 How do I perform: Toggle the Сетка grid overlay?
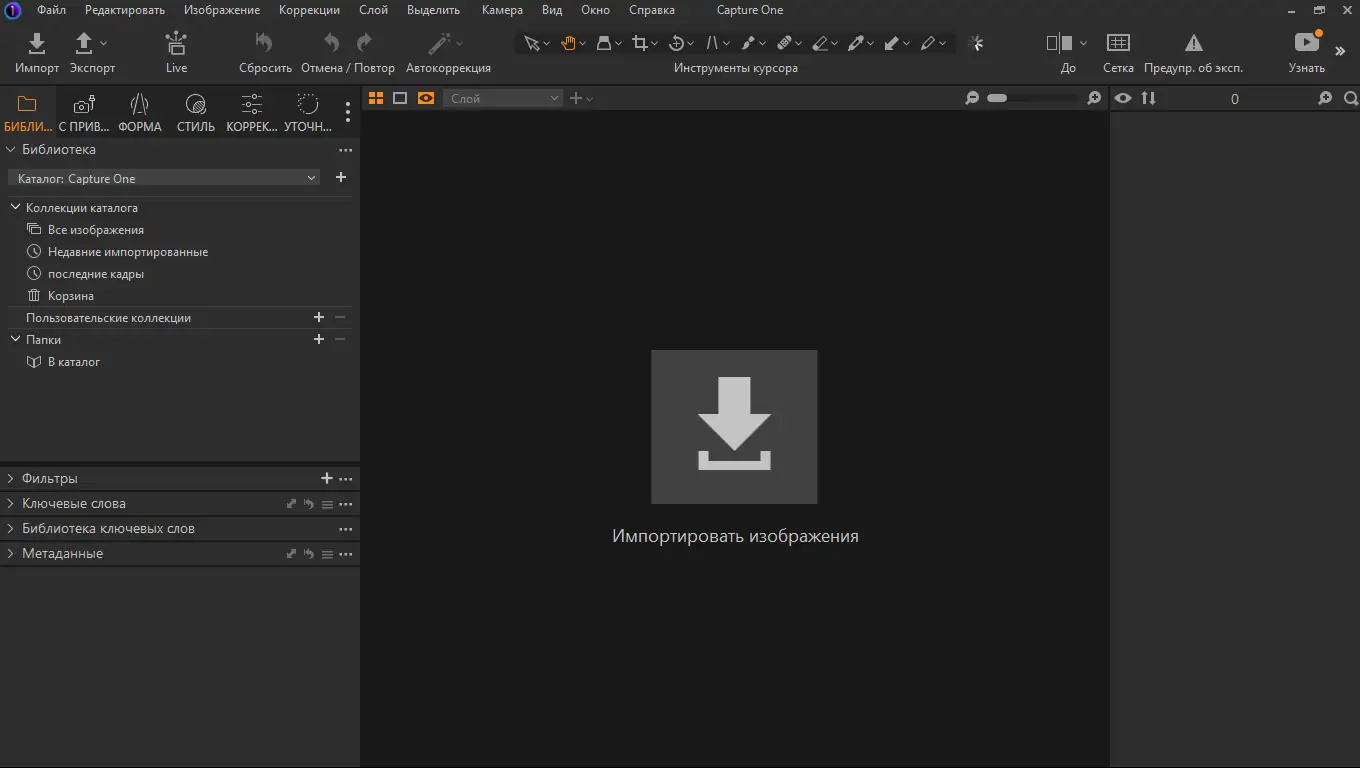(x=1118, y=43)
